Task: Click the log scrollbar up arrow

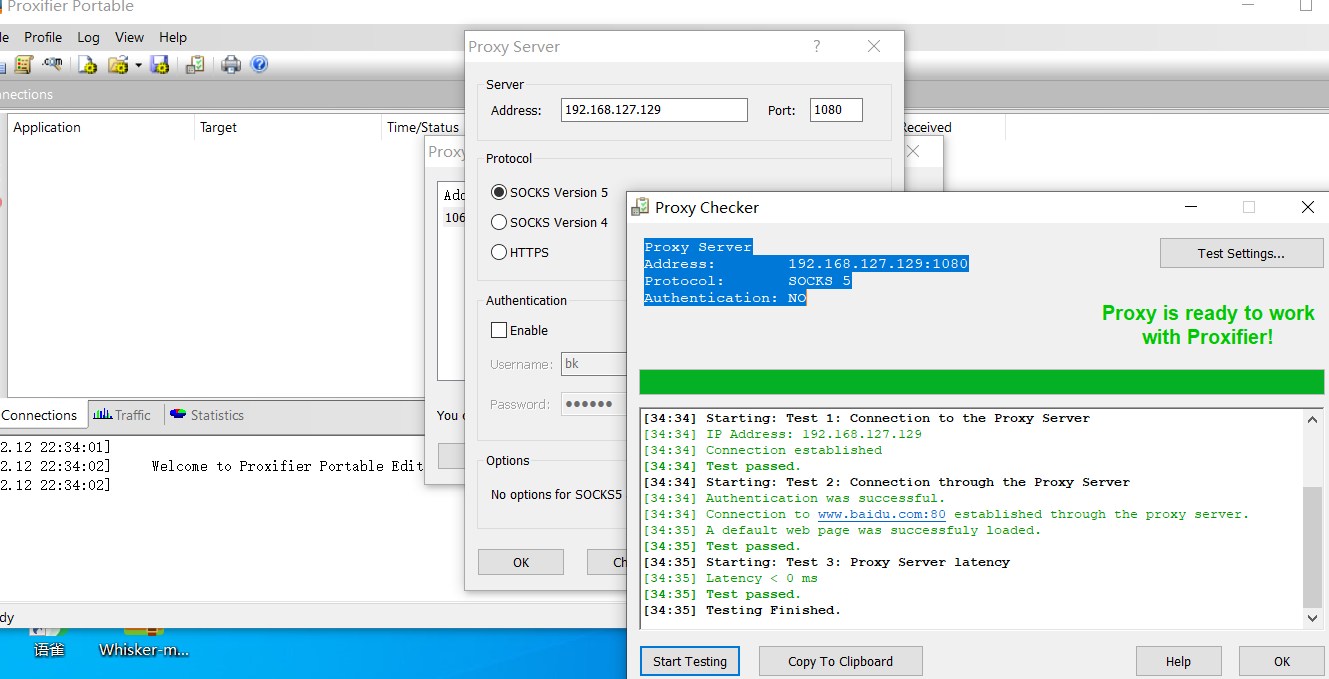Action: pos(1313,420)
